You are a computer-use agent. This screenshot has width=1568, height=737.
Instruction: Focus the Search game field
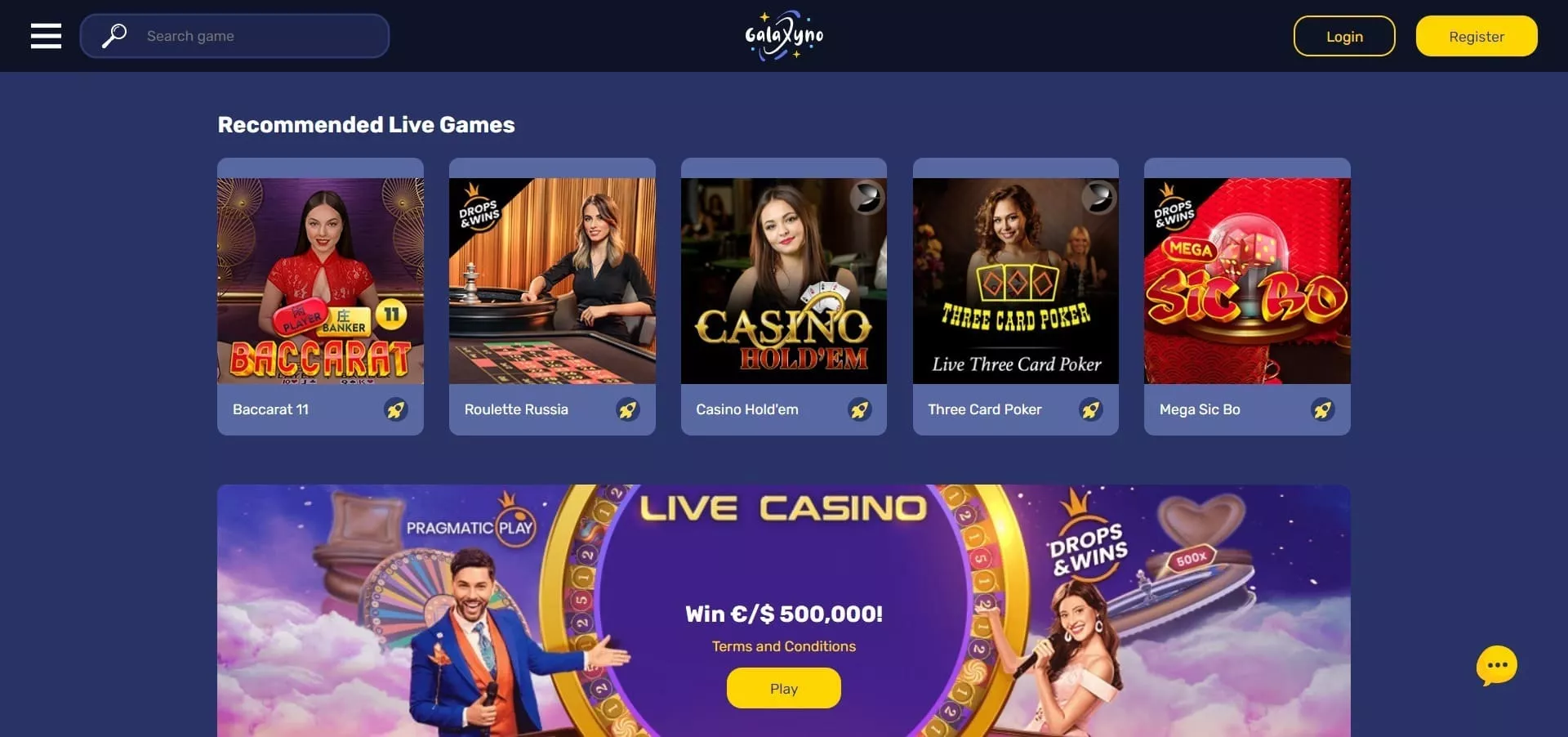234,36
